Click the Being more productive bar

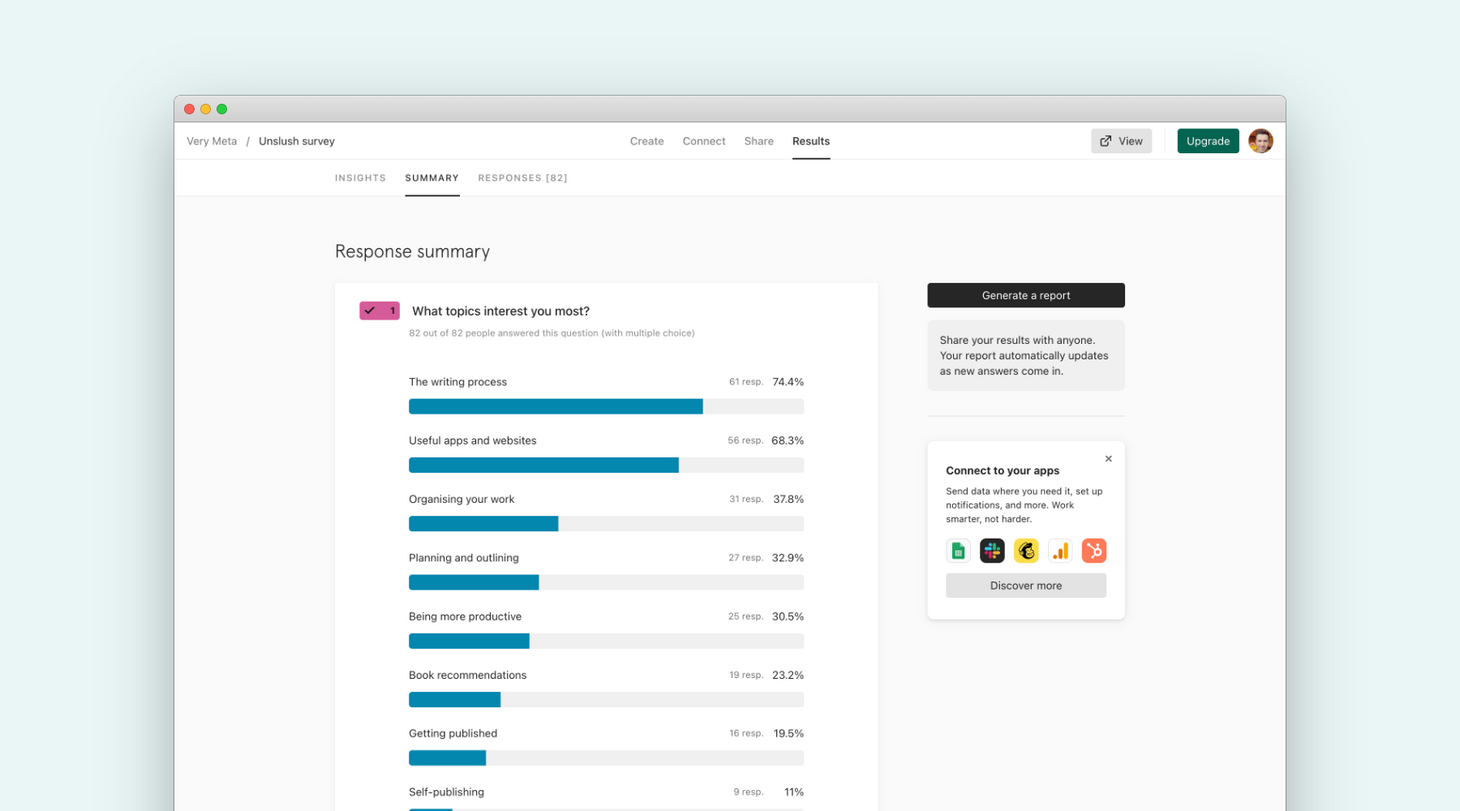click(606, 641)
